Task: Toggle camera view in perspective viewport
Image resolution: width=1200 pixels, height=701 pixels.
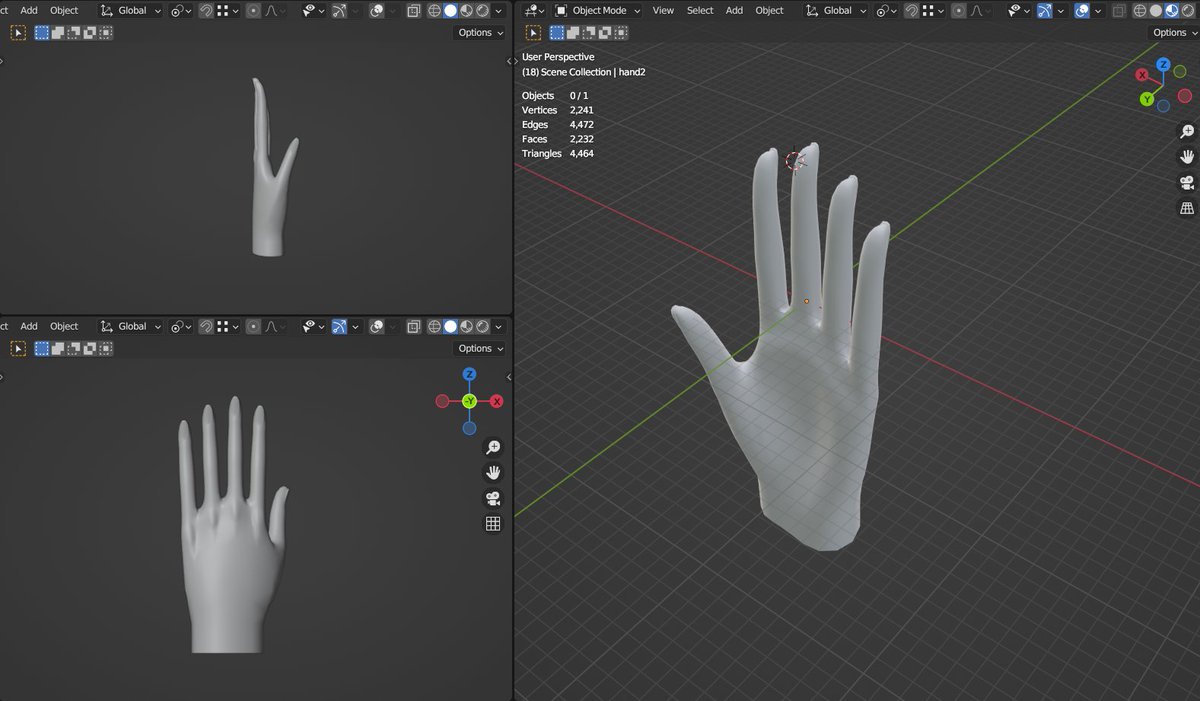Action: pyautogui.click(x=1187, y=183)
